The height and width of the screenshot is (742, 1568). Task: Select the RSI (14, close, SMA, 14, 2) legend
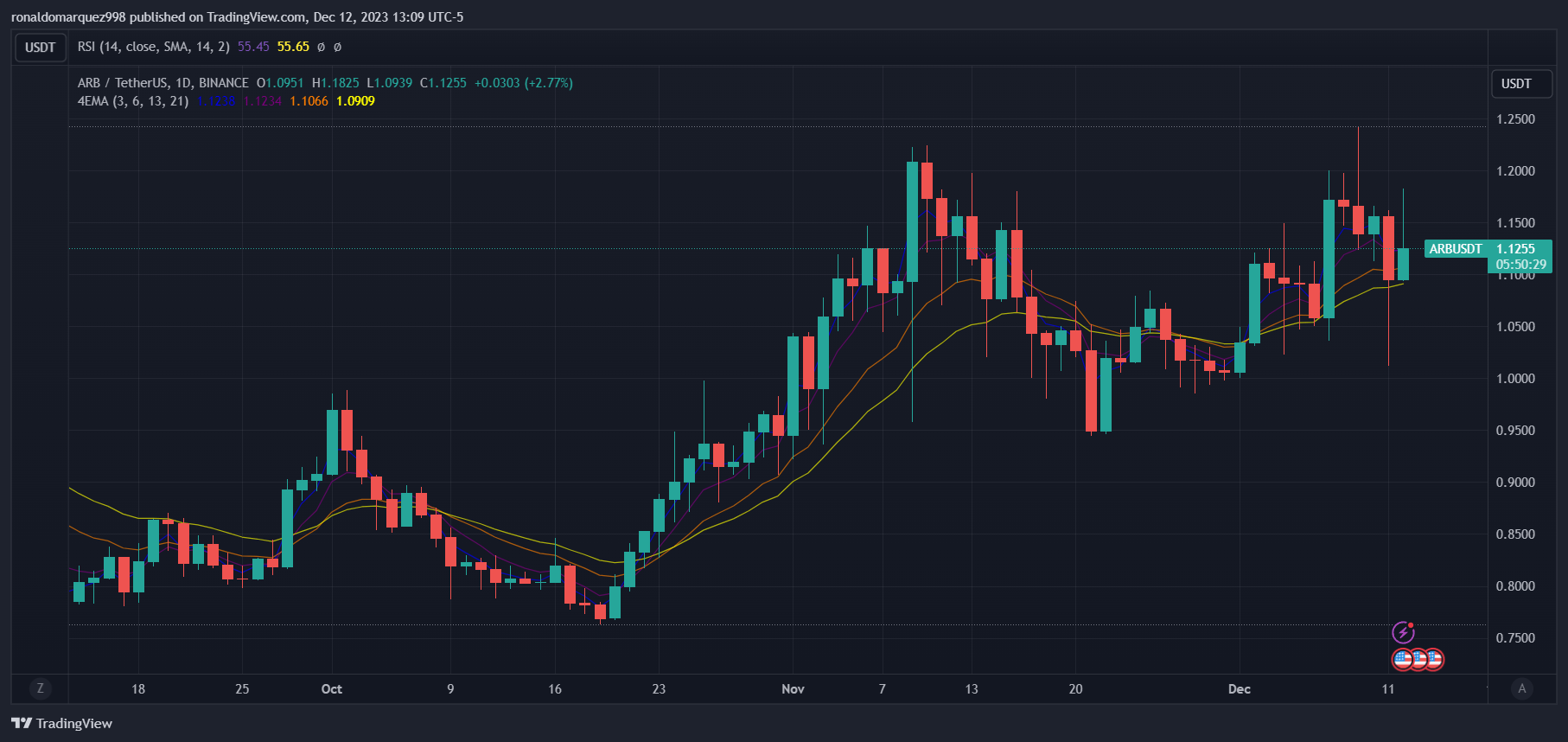click(x=154, y=47)
